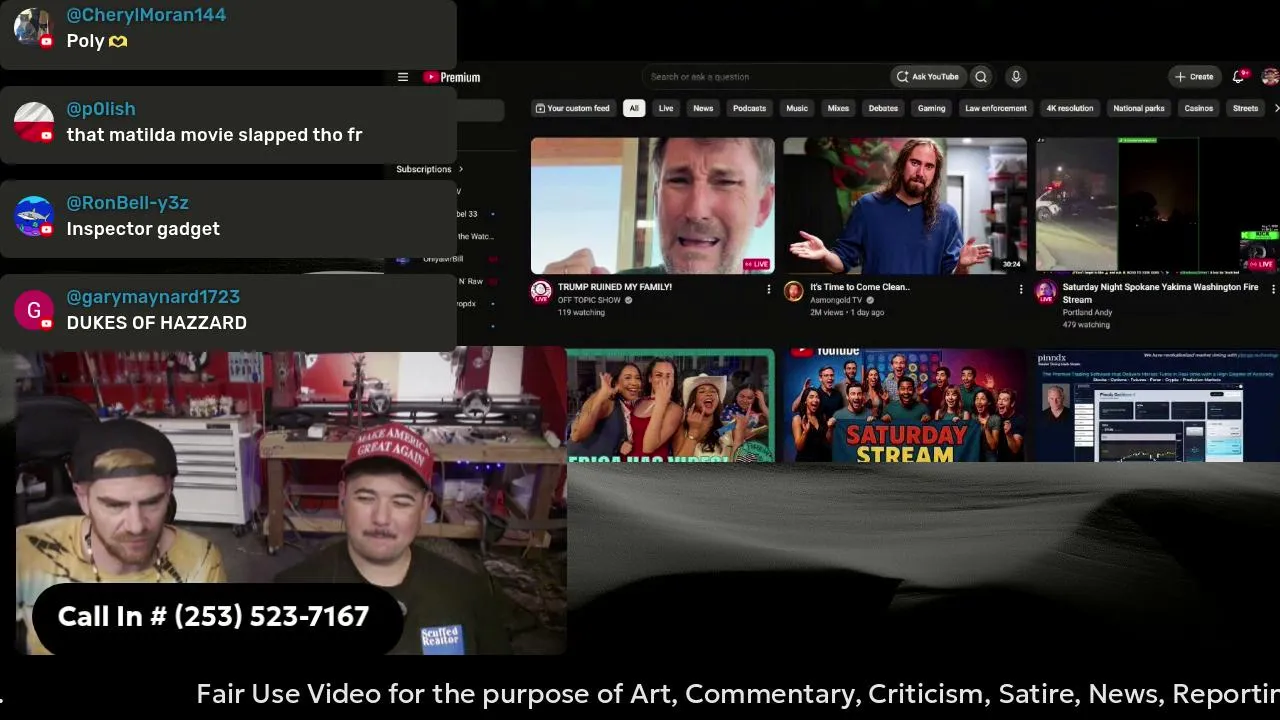Open the pinndx trading software thumbnail
The height and width of the screenshot is (720, 1280).
click(x=1157, y=405)
